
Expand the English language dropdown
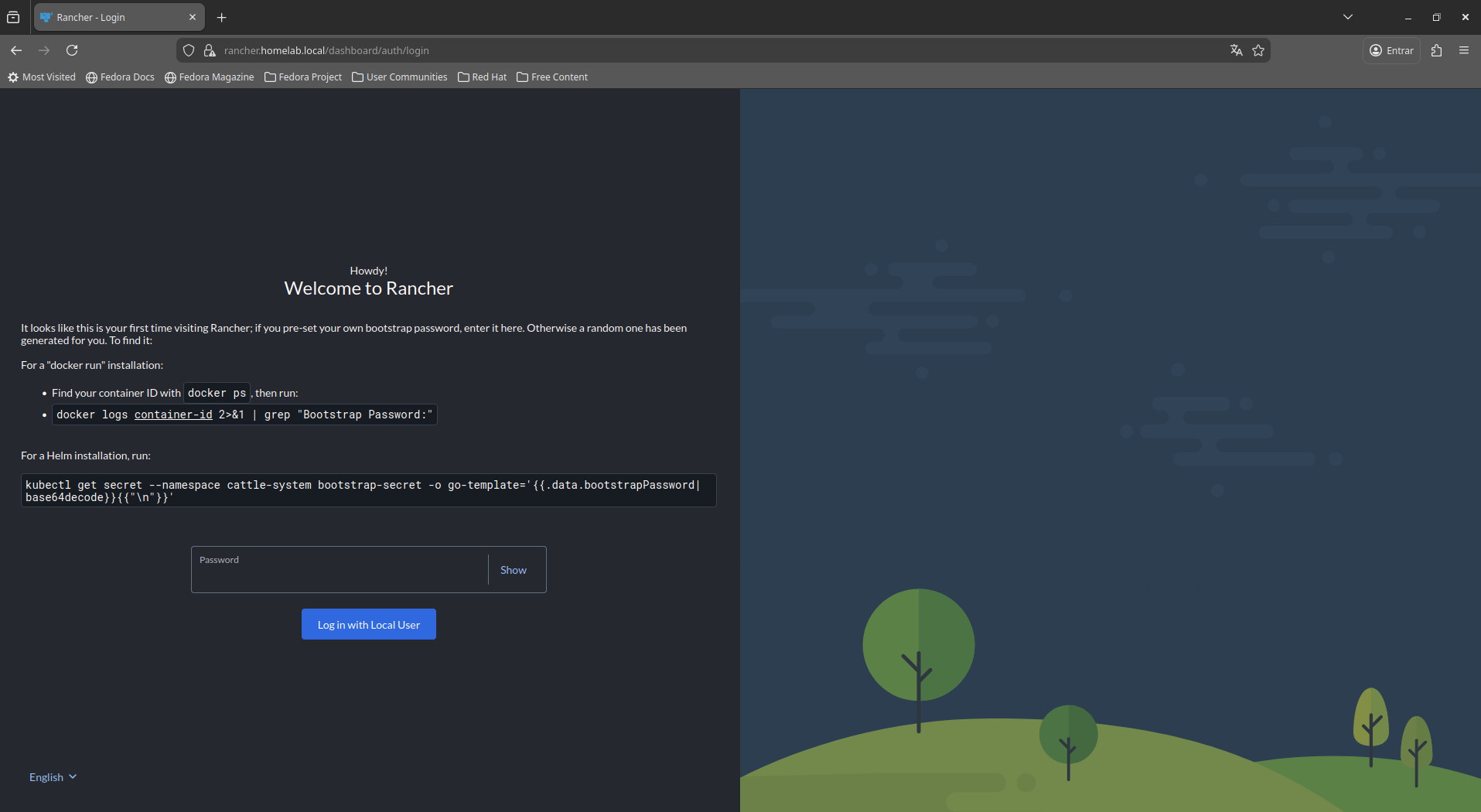pos(53,777)
